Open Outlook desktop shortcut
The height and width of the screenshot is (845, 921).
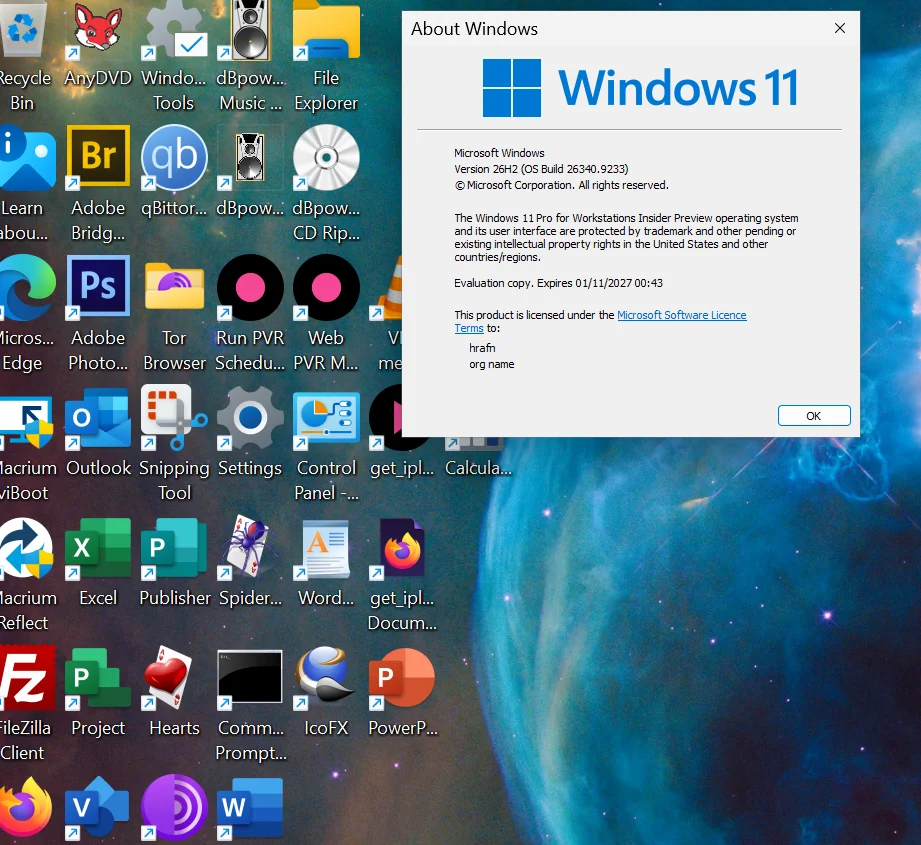(98, 418)
